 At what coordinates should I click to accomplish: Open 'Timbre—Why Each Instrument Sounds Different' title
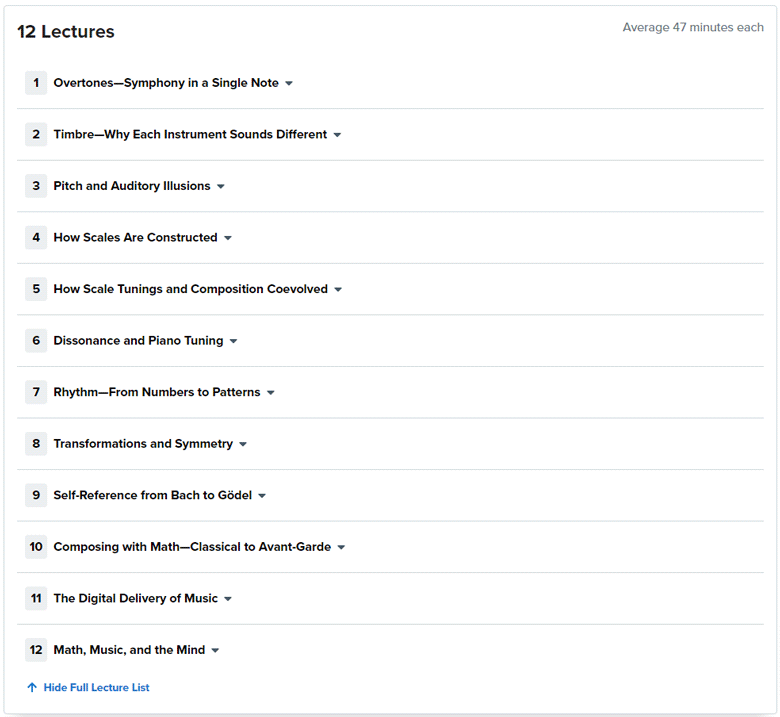point(191,134)
